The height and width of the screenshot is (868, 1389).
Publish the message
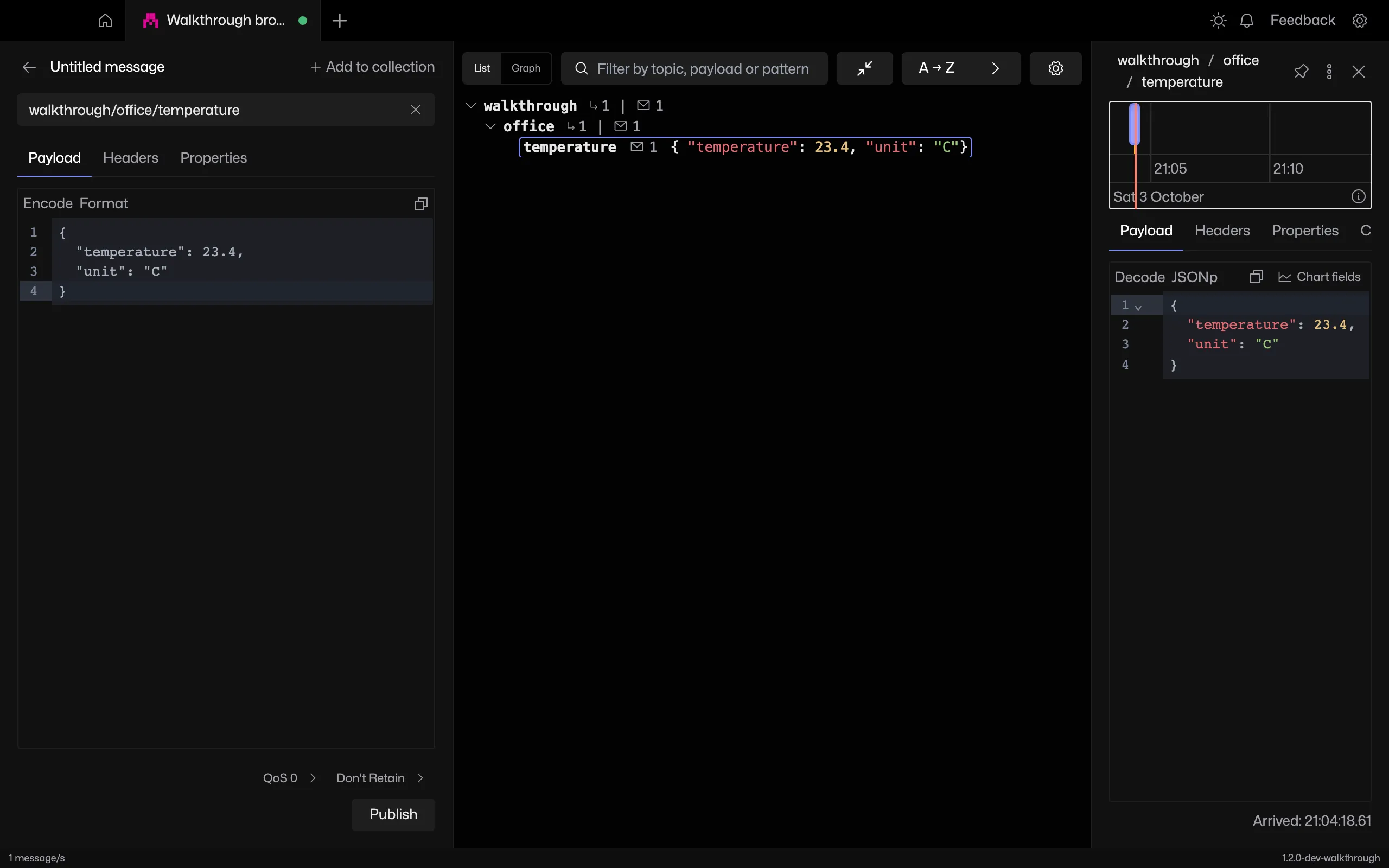point(393,814)
